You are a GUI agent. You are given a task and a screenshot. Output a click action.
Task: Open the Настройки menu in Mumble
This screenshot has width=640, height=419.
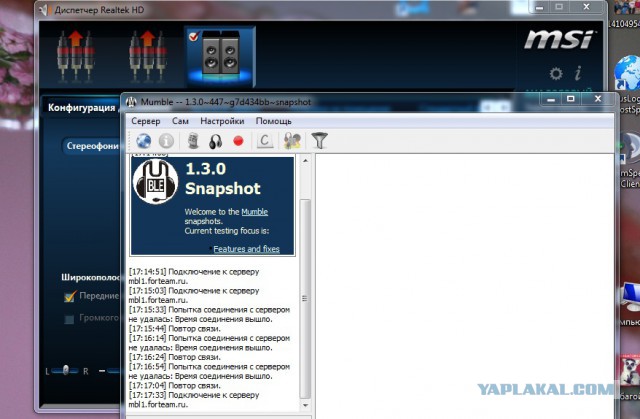[x=222, y=121]
